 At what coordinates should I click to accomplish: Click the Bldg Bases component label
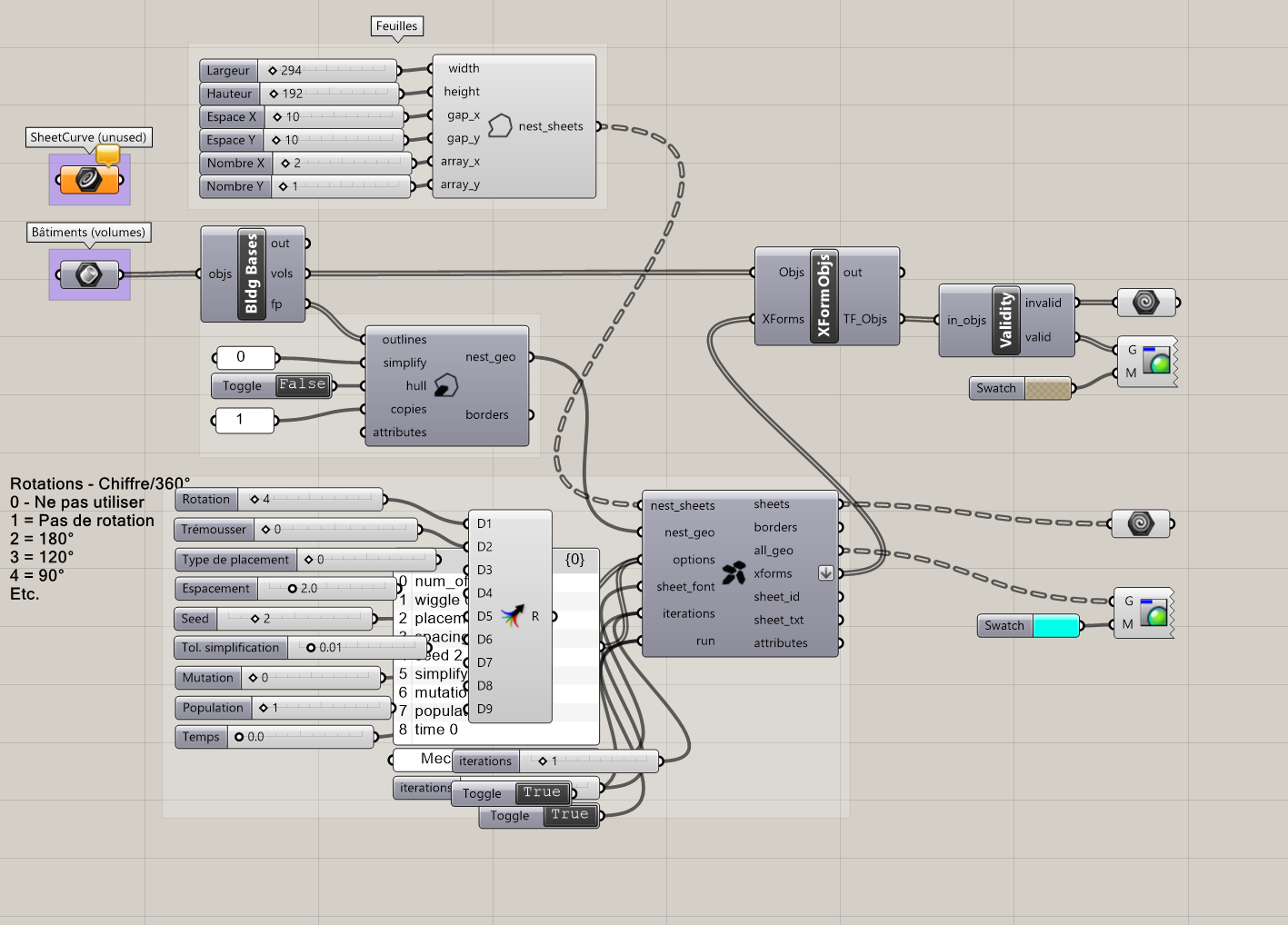pos(252,274)
